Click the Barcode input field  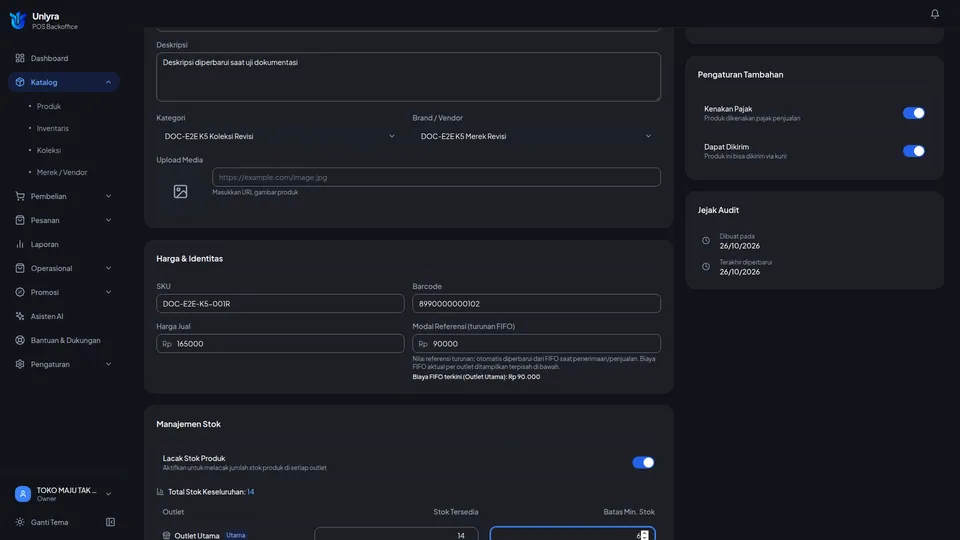(536, 304)
